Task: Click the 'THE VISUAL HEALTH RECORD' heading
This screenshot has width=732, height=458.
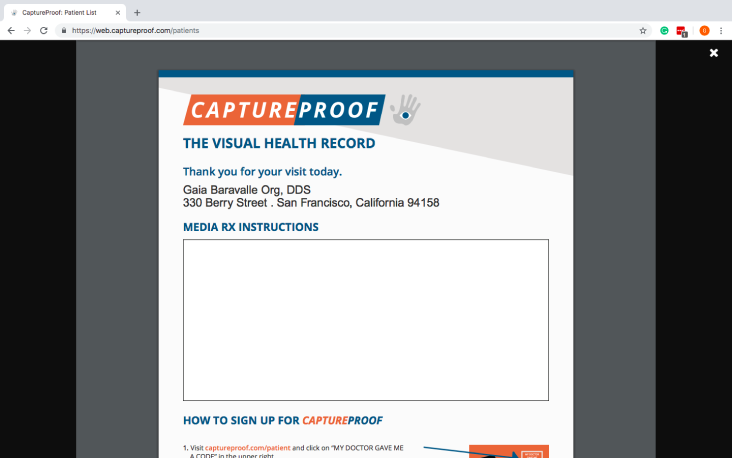Action: click(279, 143)
